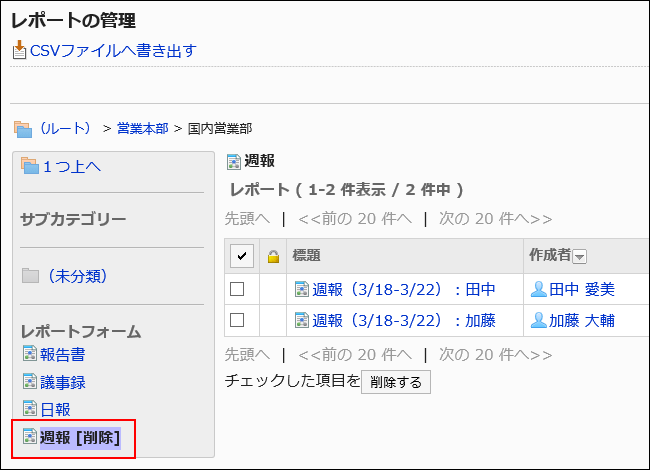
Task: Click the root folder icon in breadcrumb
Action: click(23, 129)
